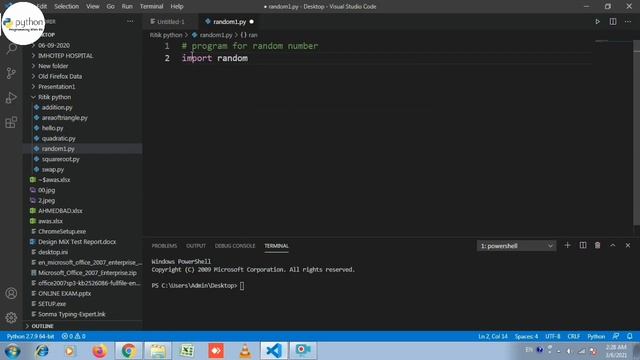Image resolution: width=640 pixels, height=360 pixels.
Task: Switch to the PROBLEMS panel tab
Action: 164,246
